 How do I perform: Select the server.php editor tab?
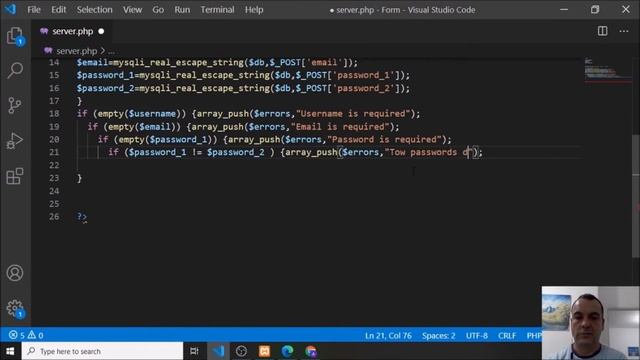tap(72, 31)
